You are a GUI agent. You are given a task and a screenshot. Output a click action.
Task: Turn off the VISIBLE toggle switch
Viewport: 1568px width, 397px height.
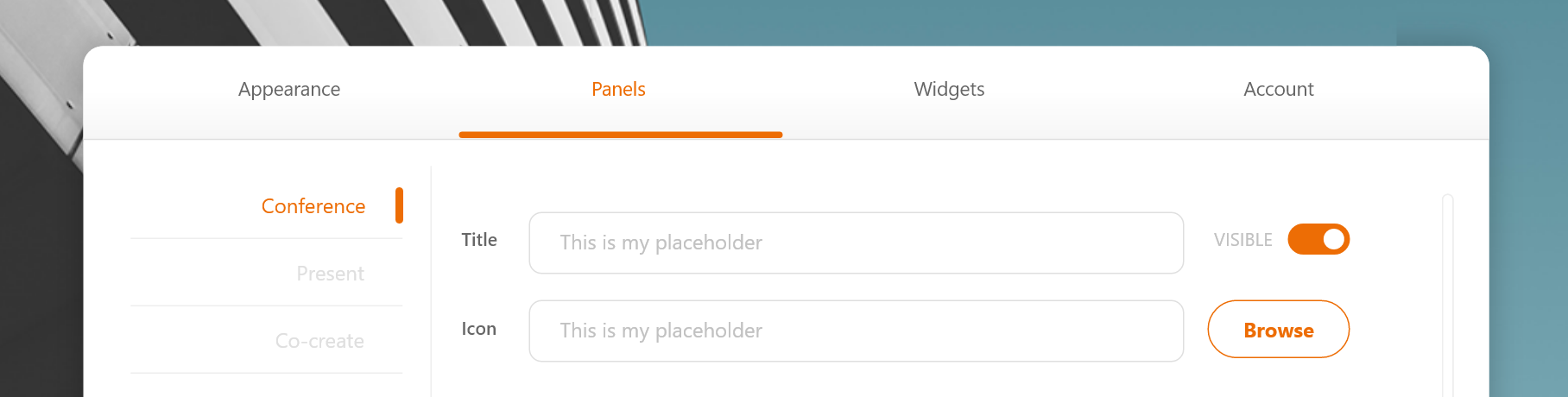[1318, 239]
